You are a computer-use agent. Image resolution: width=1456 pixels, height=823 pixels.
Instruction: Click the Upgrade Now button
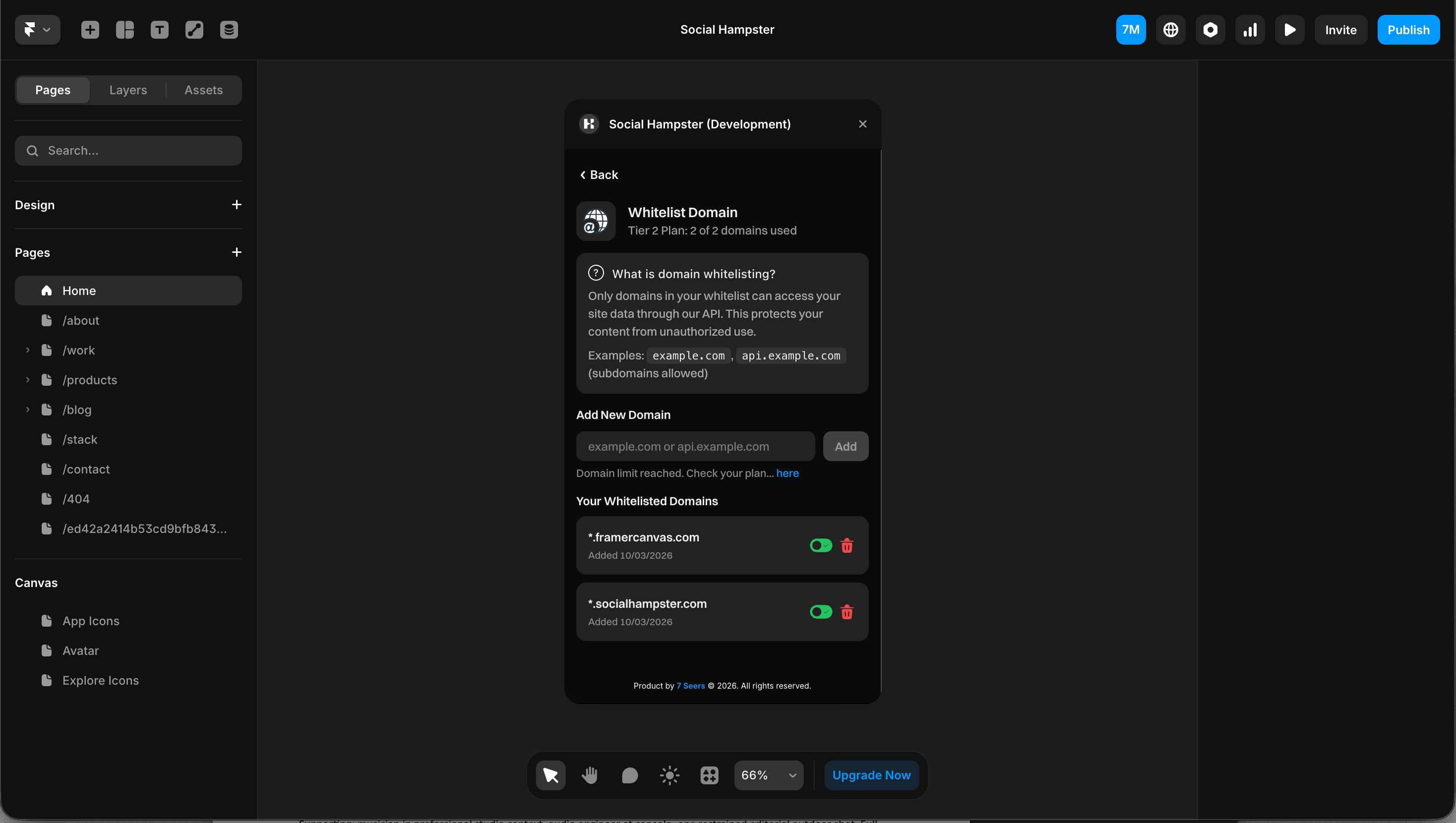point(871,775)
